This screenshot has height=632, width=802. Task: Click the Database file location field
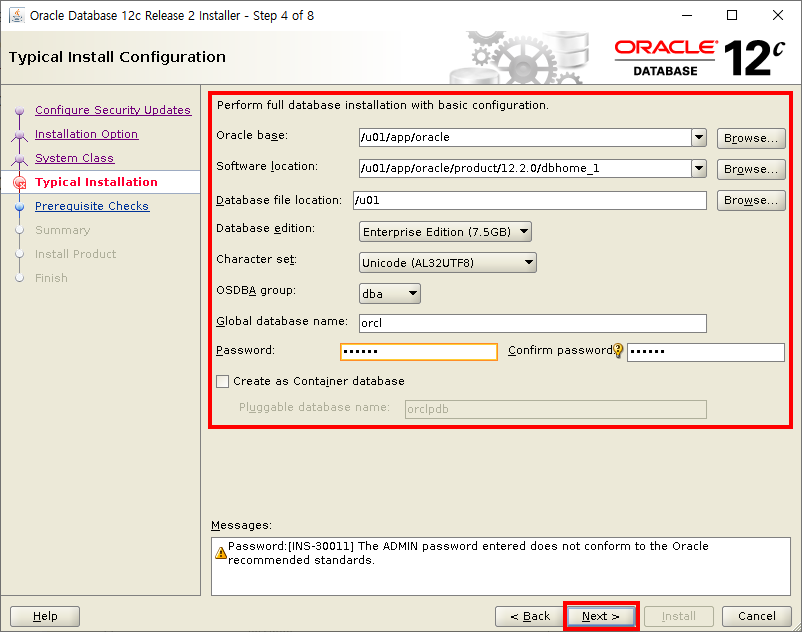[x=529, y=200]
